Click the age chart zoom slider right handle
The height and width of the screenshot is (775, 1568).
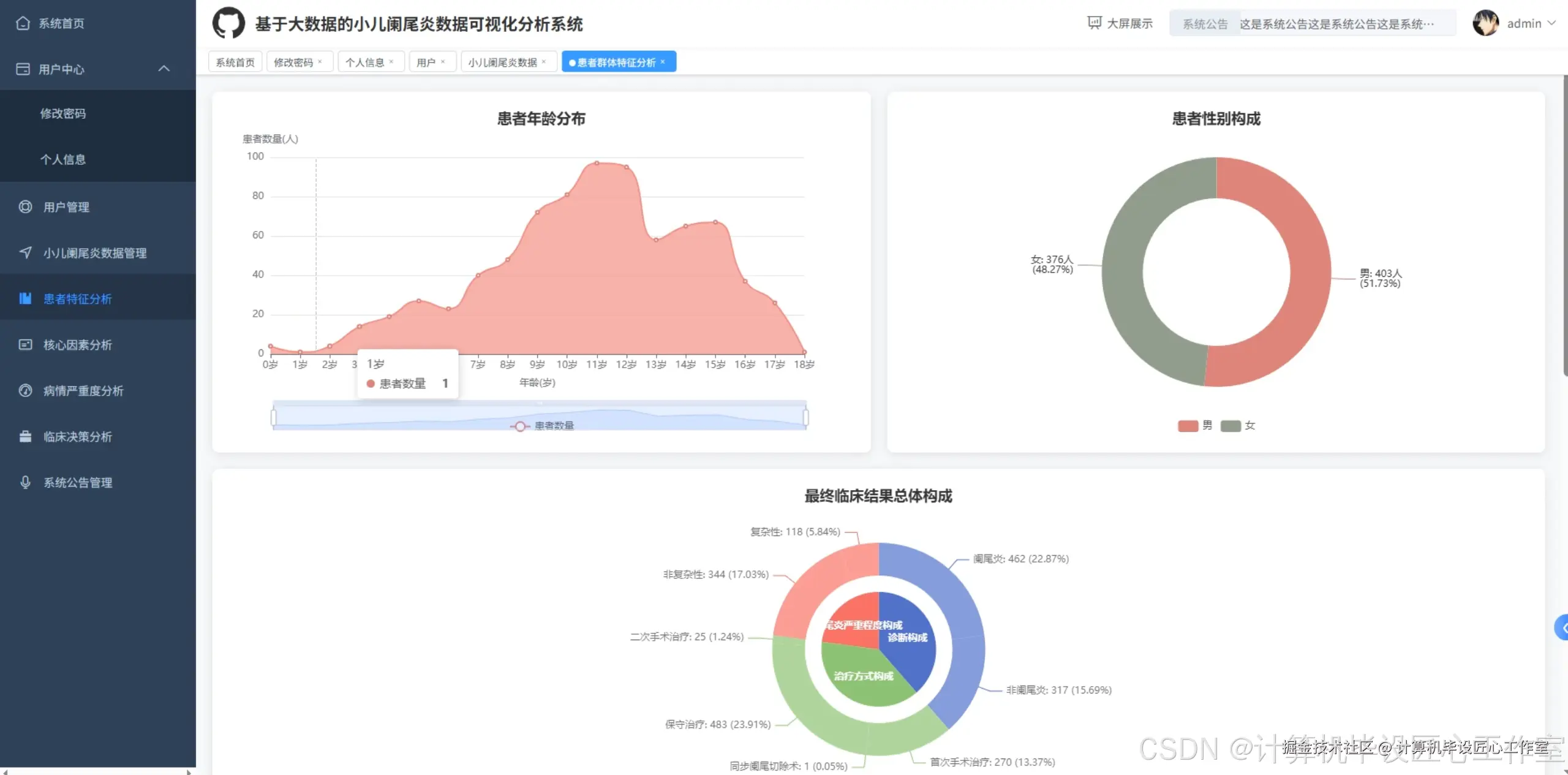(x=805, y=418)
